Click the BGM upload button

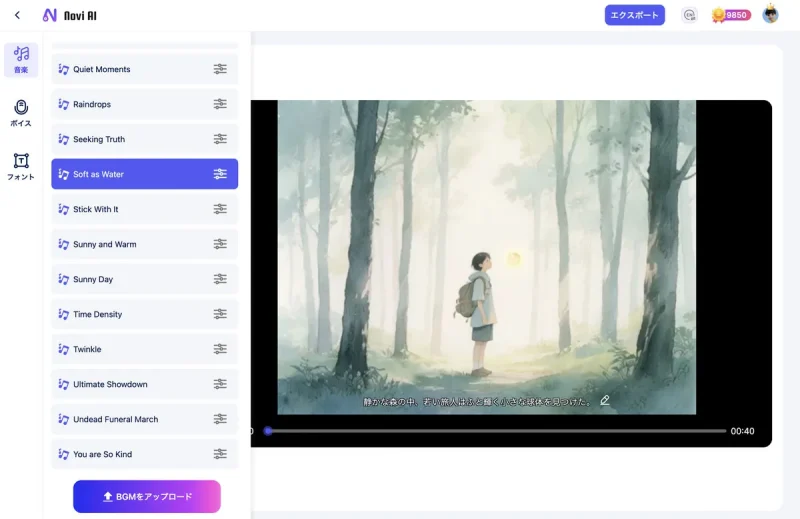[146, 496]
